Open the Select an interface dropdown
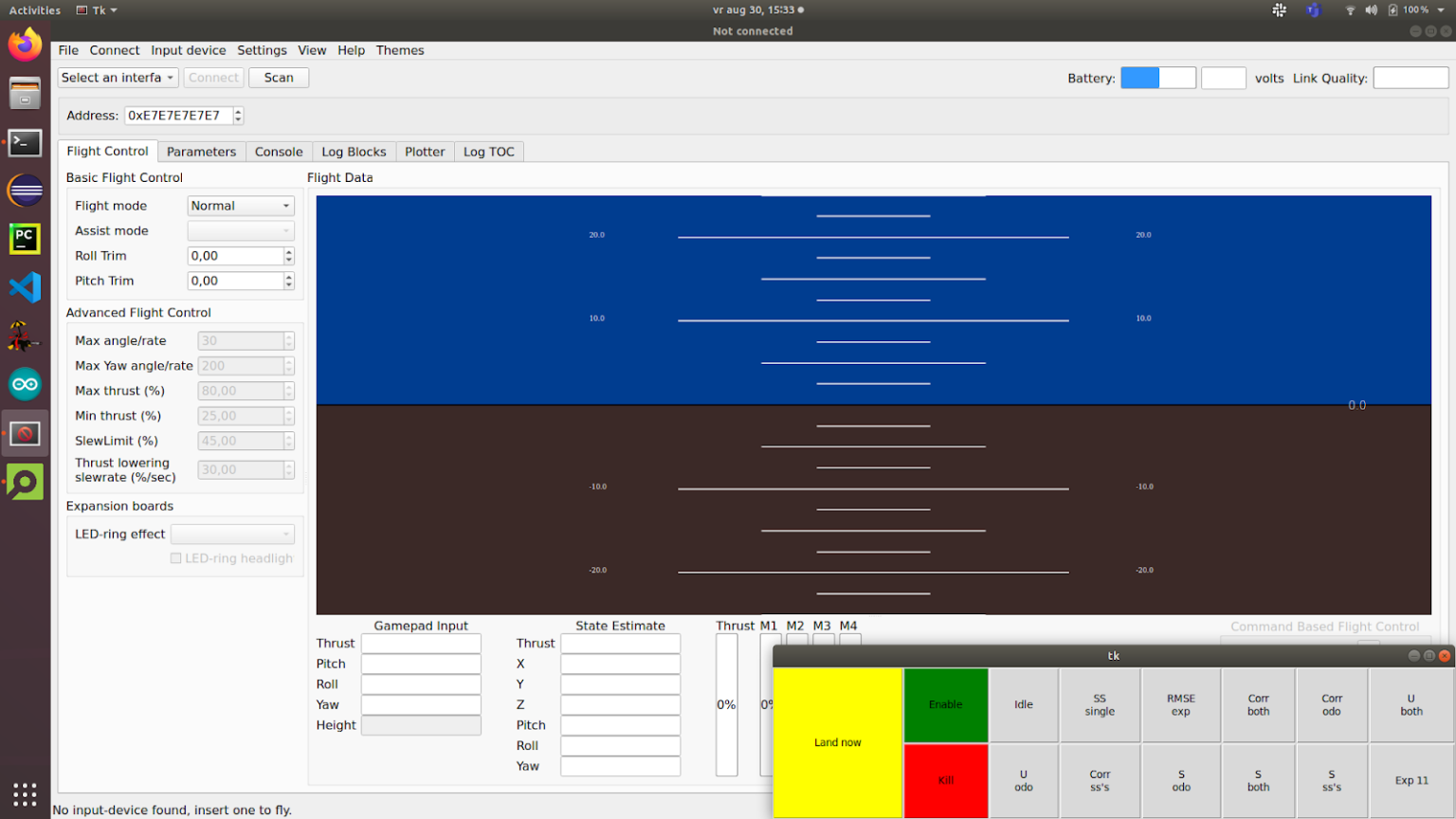 pyautogui.click(x=118, y=78)
